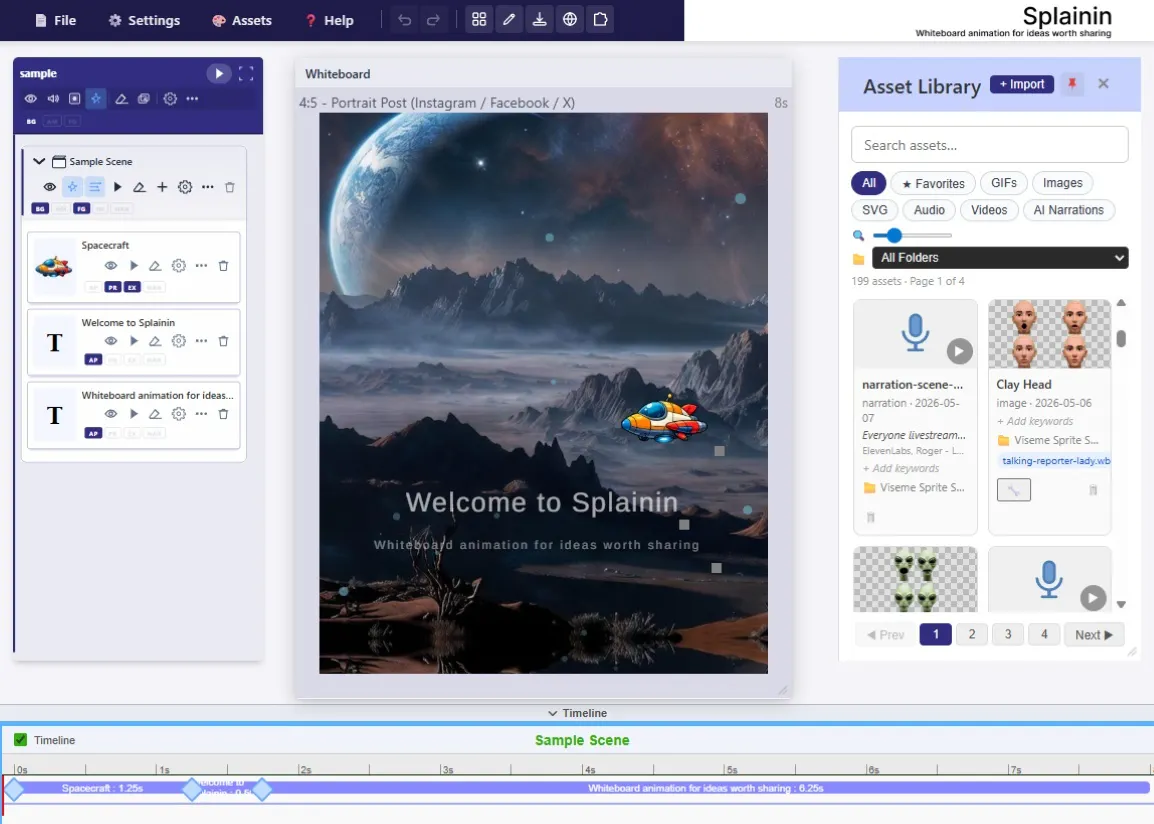The height and width of the screenshot is (824, 1154).
Task: Click the FG badge under Sample Scene
Action: (81, 209)
